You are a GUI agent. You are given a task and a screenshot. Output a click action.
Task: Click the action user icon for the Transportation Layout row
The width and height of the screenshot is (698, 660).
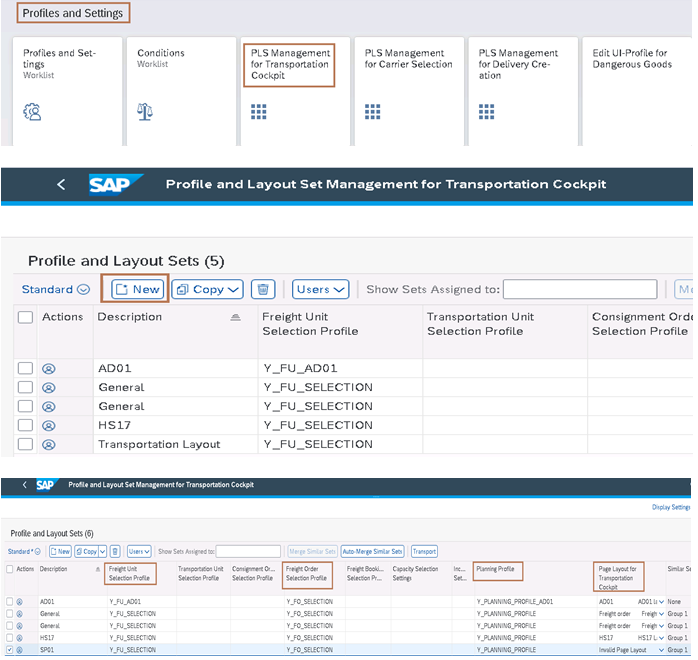coord(49,445)
